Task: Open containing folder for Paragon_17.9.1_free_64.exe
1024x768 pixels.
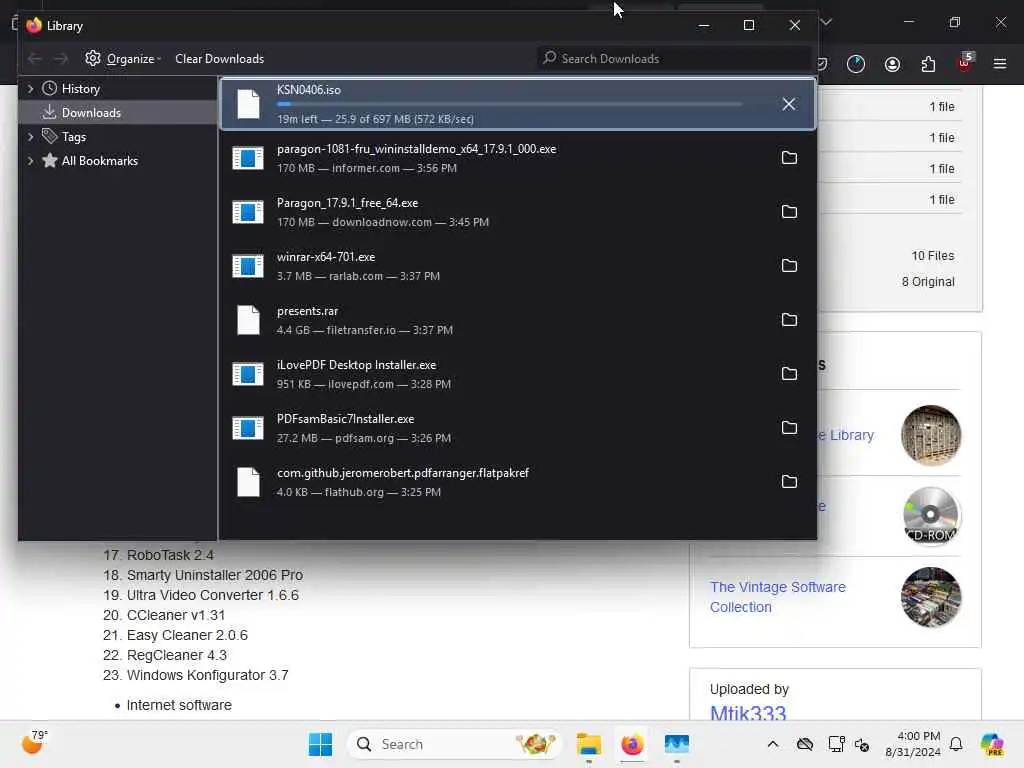Action: tap(789, 212)
